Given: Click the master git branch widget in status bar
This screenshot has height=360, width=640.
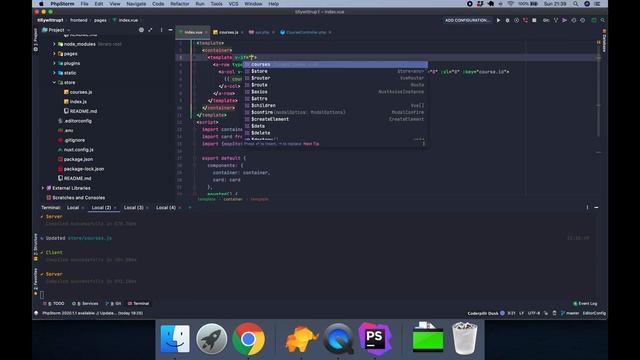Looking at the screenshot, I should [570, 313].
